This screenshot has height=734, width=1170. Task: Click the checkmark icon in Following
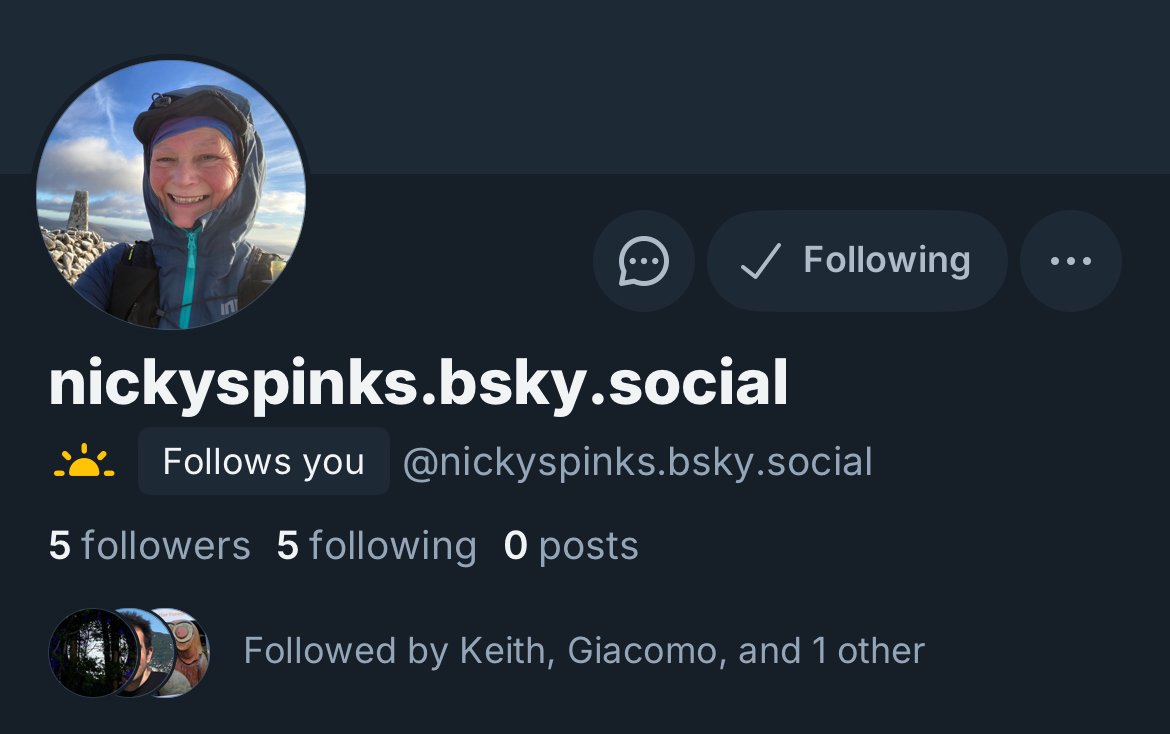click(x=759, y=262)
